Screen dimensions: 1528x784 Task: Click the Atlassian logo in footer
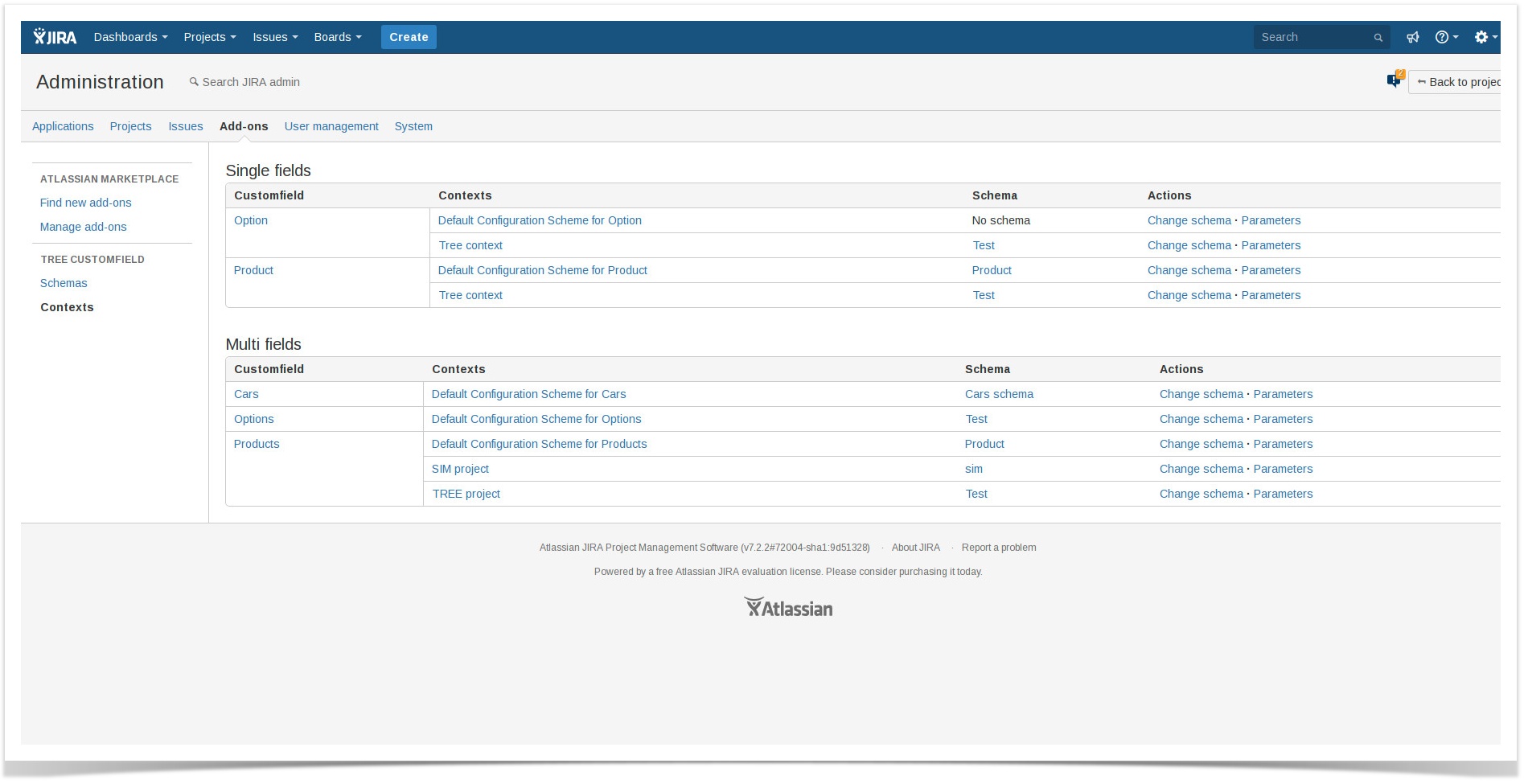pos(788,608)
